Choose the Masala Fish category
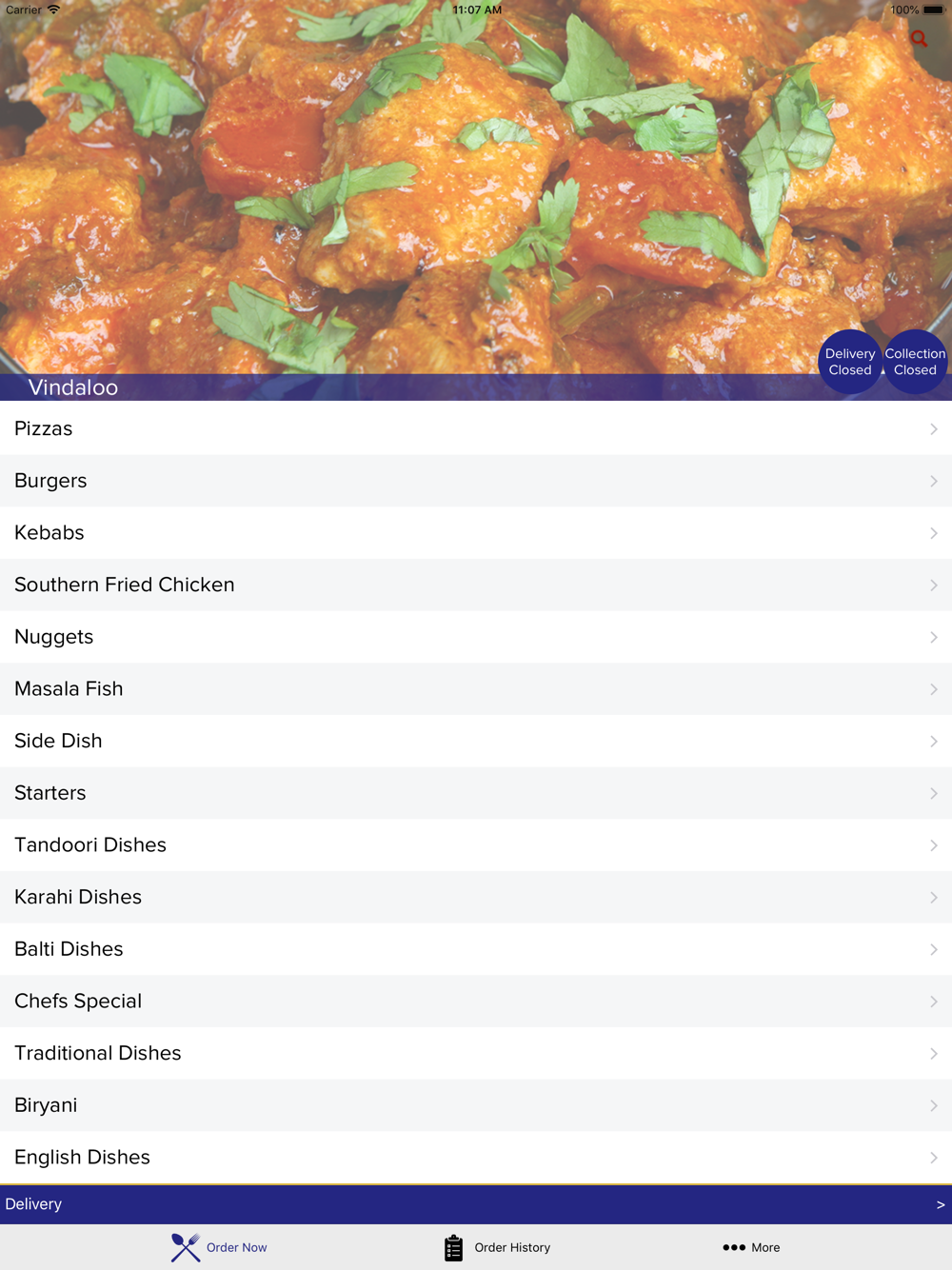Image resolution: width=952 pixels, height=1270 pixels. pos(476,689)
